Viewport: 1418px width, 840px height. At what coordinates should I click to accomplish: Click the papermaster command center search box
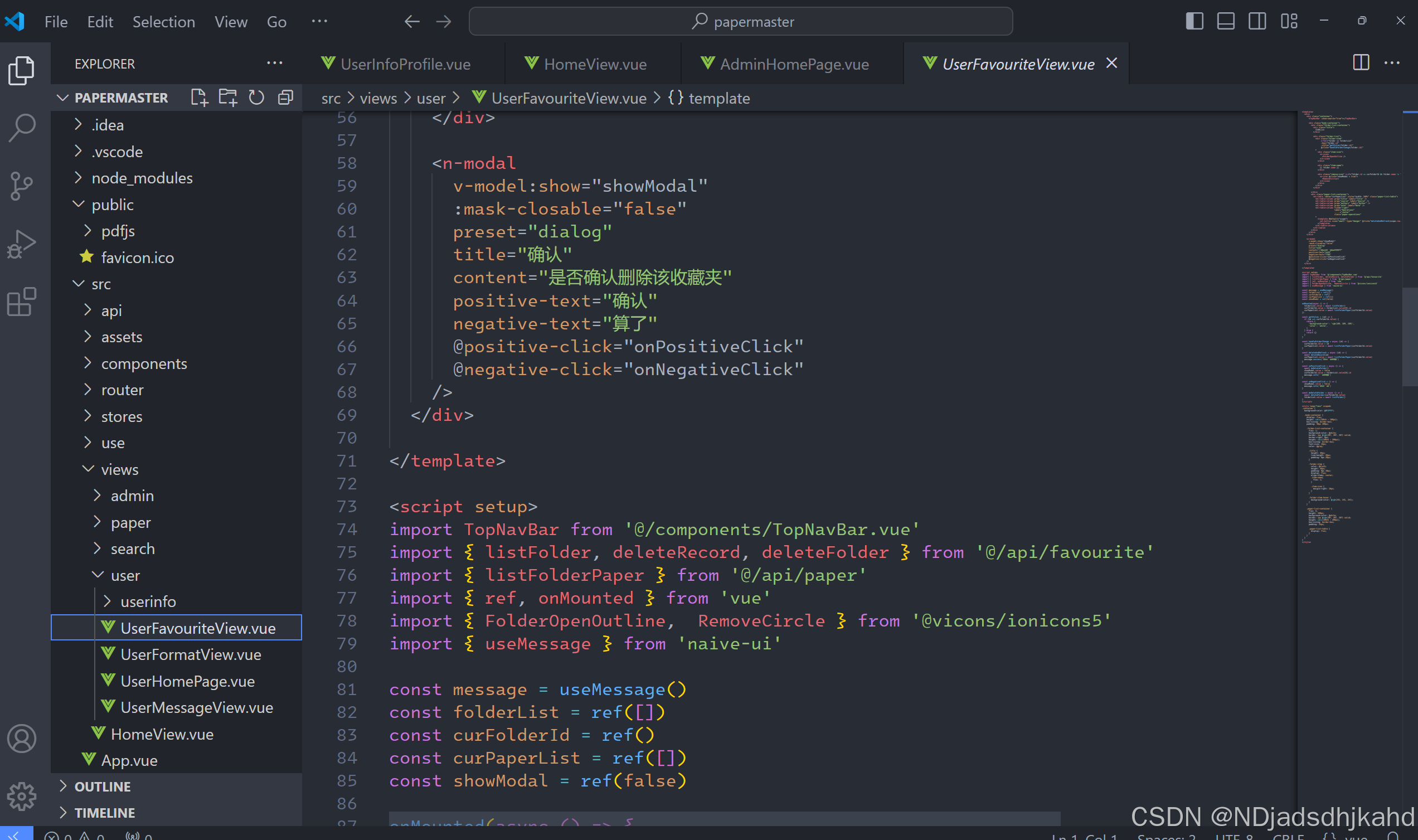740,22
